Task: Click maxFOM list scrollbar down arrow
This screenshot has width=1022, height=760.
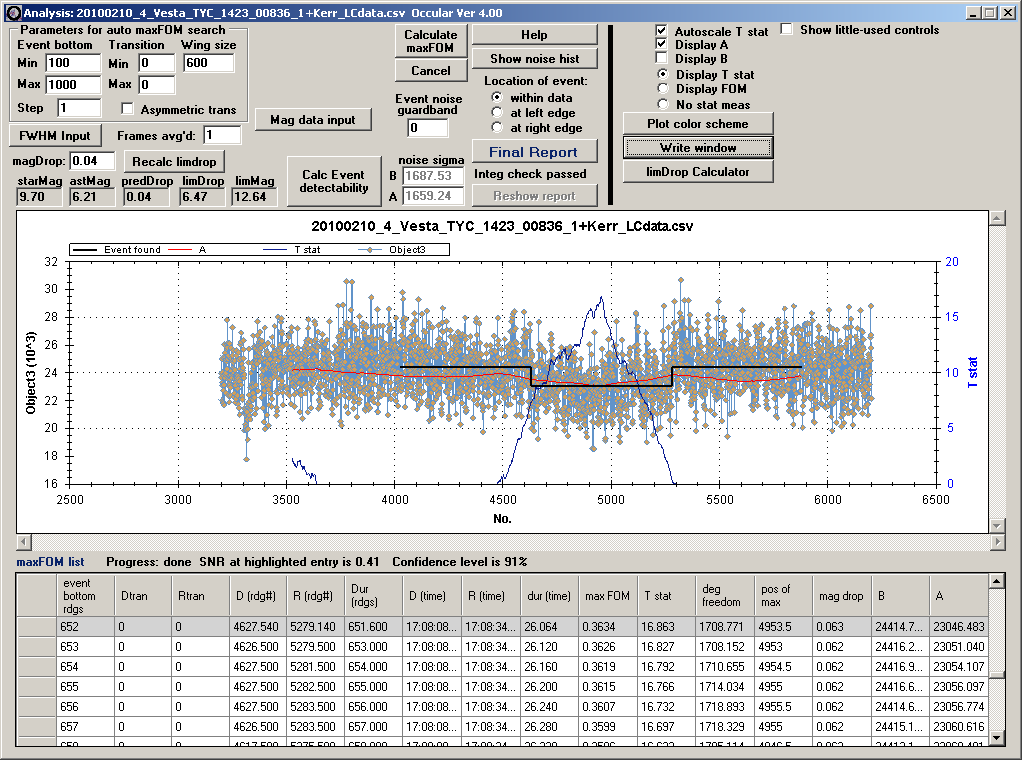Action: point(996,738)
